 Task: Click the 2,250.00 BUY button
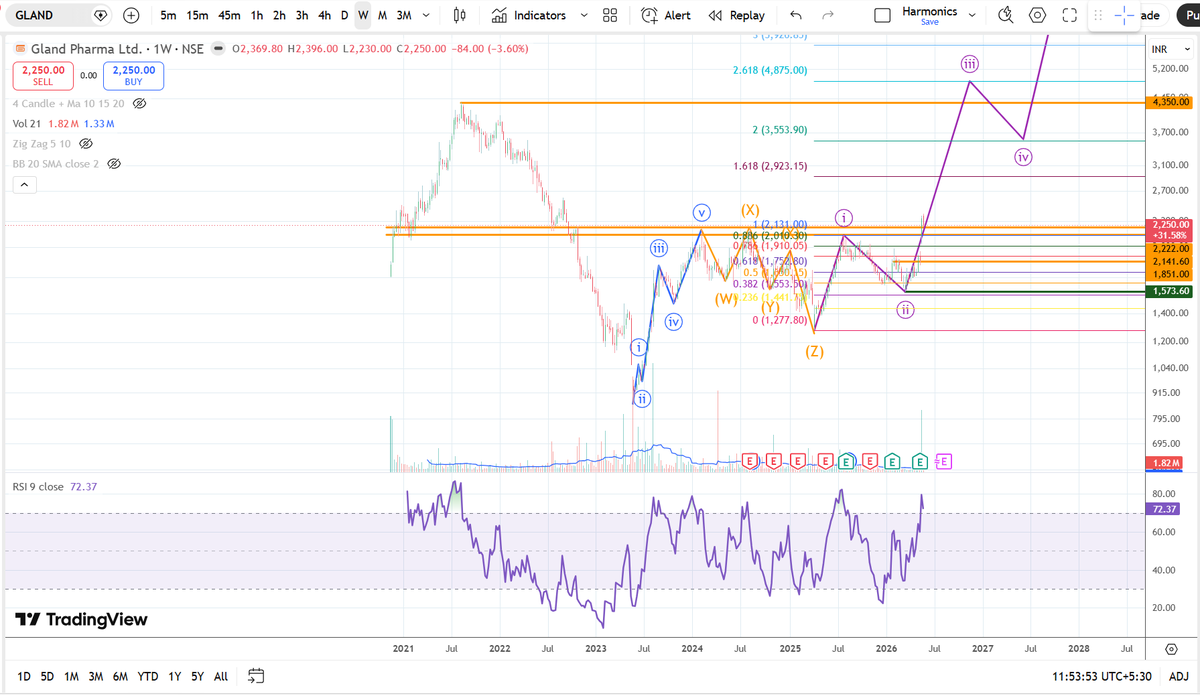coord(133,76)
